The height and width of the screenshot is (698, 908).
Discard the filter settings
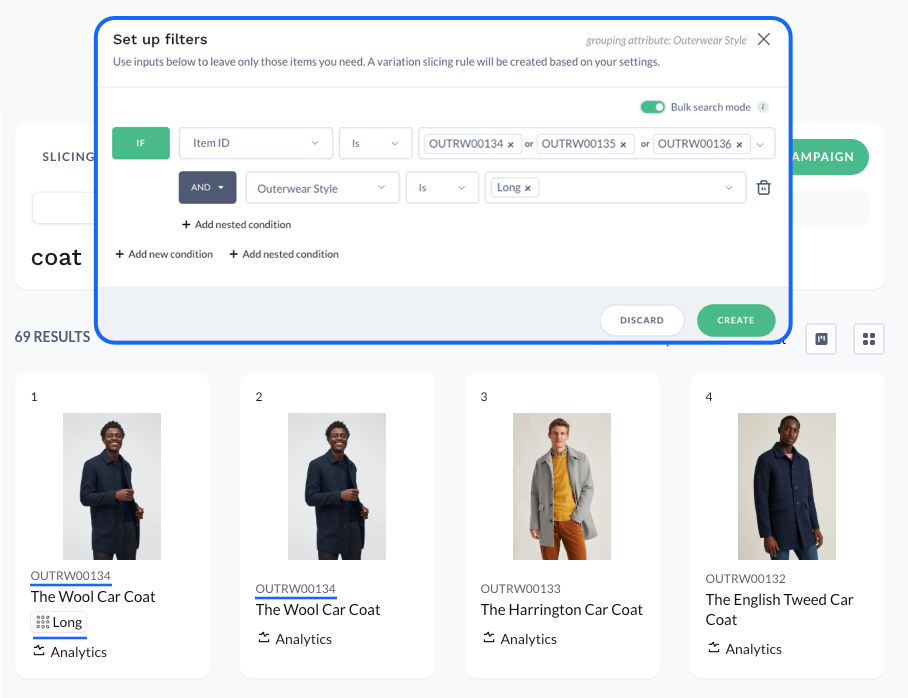click(642, 320)
